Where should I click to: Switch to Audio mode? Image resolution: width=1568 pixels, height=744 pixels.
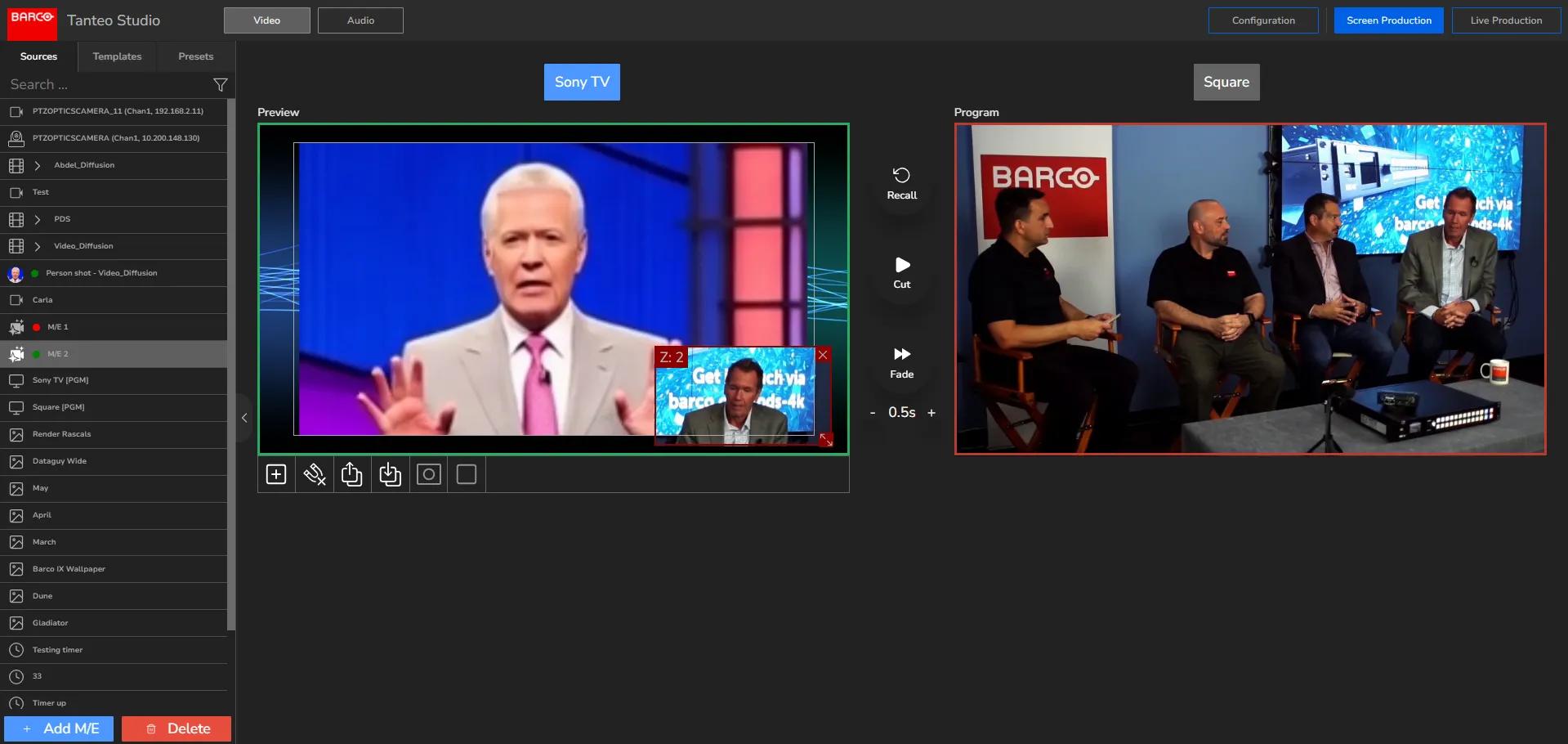coord(360,20)
